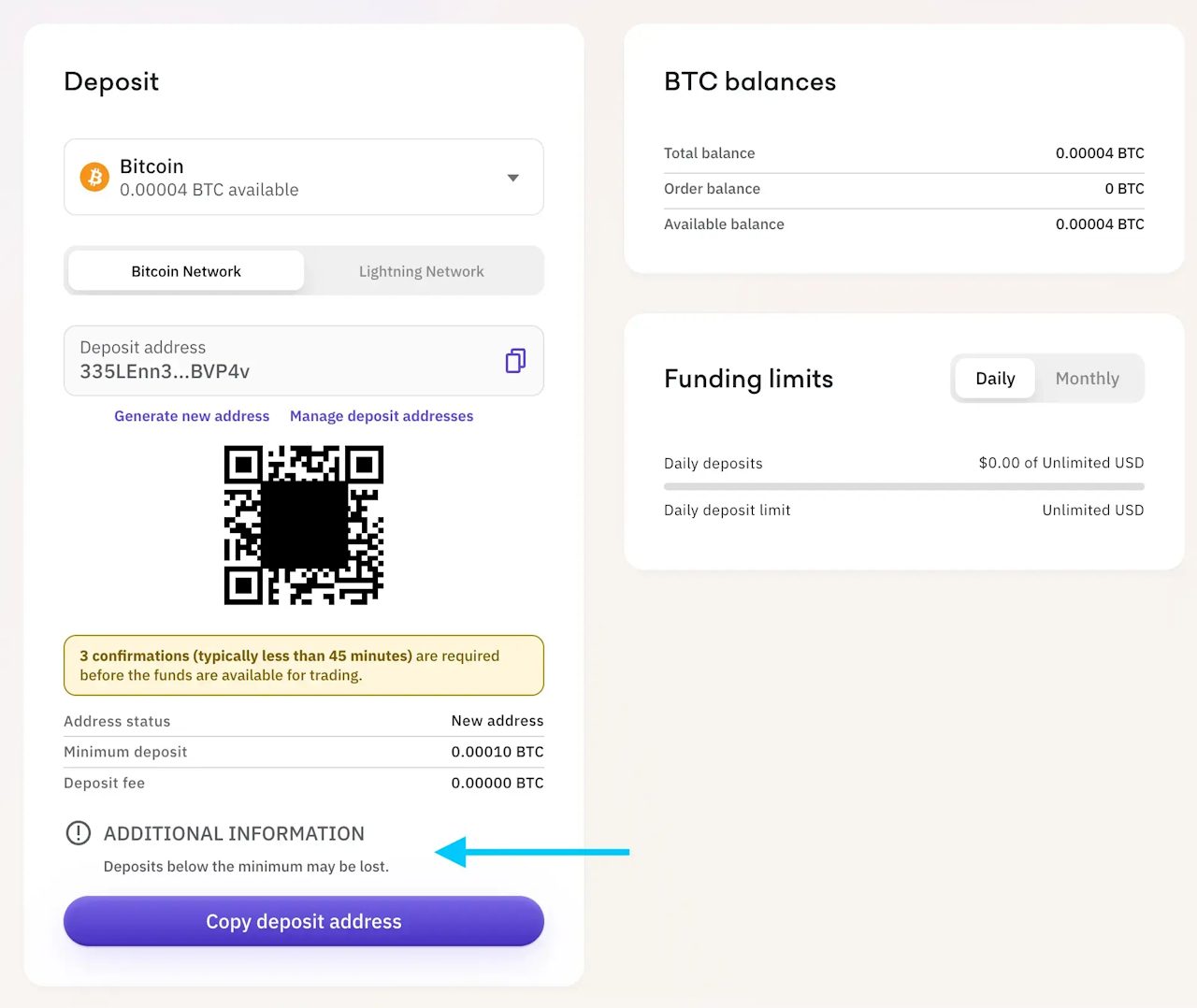Switch to the Lightning Network tab

tap(422, 271)
